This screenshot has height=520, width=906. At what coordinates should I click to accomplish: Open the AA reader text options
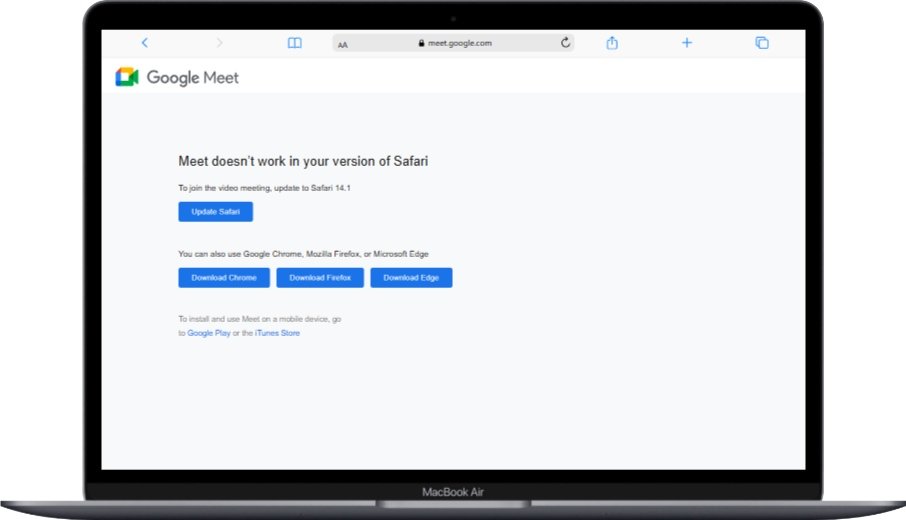click(x=343, y=44)
